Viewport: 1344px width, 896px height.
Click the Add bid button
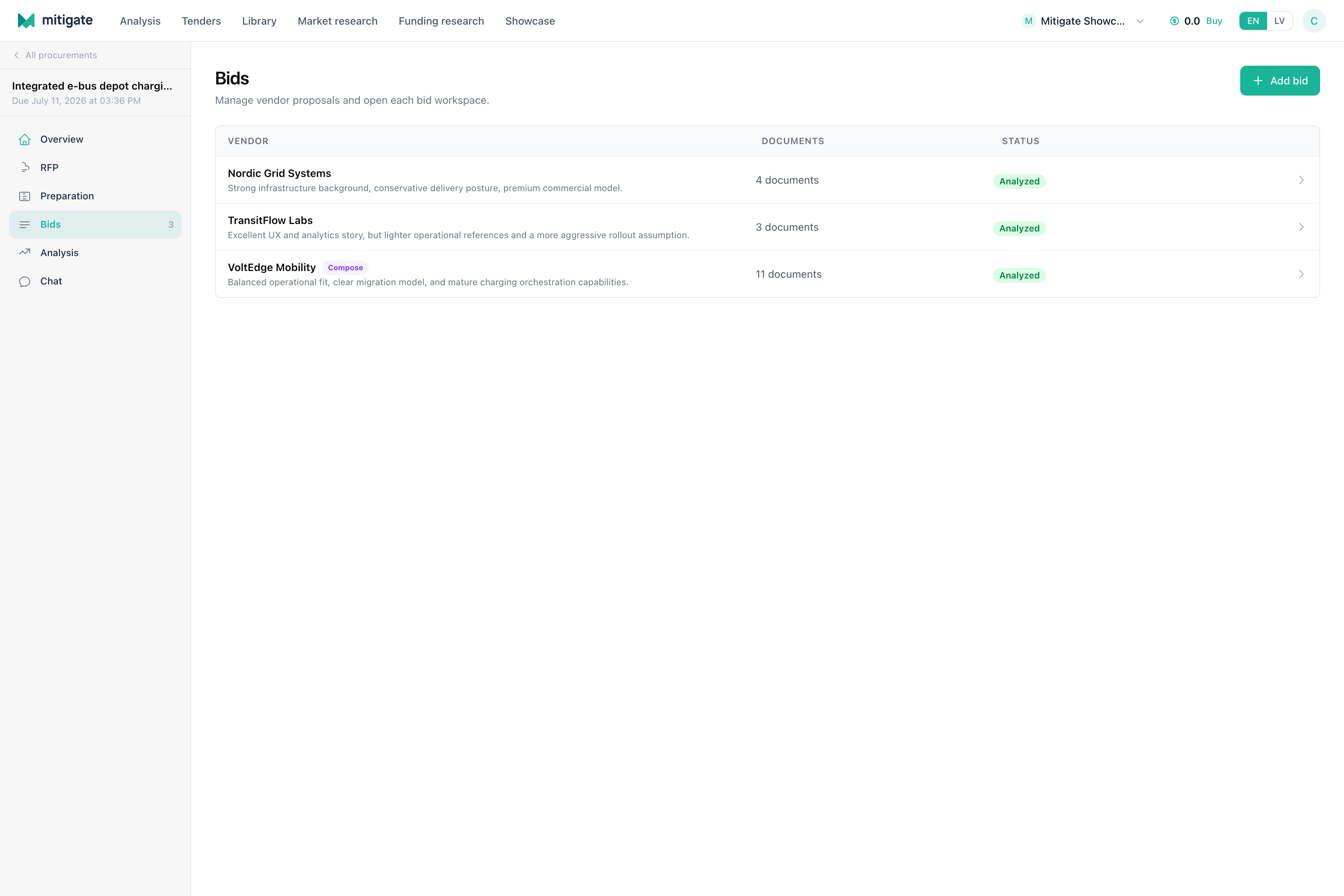tap(1279, 81)
